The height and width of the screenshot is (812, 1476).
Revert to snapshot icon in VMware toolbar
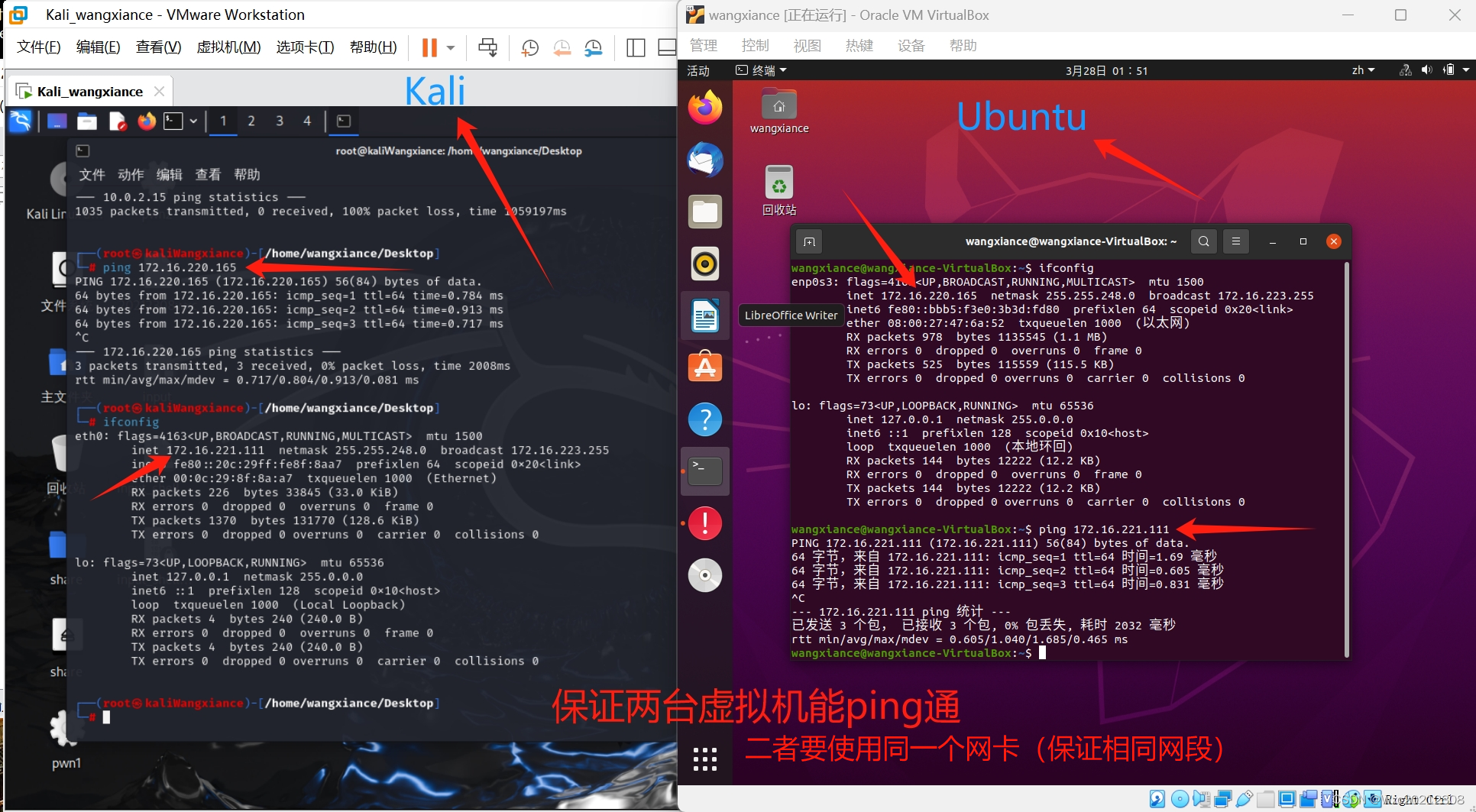[562, 47]
